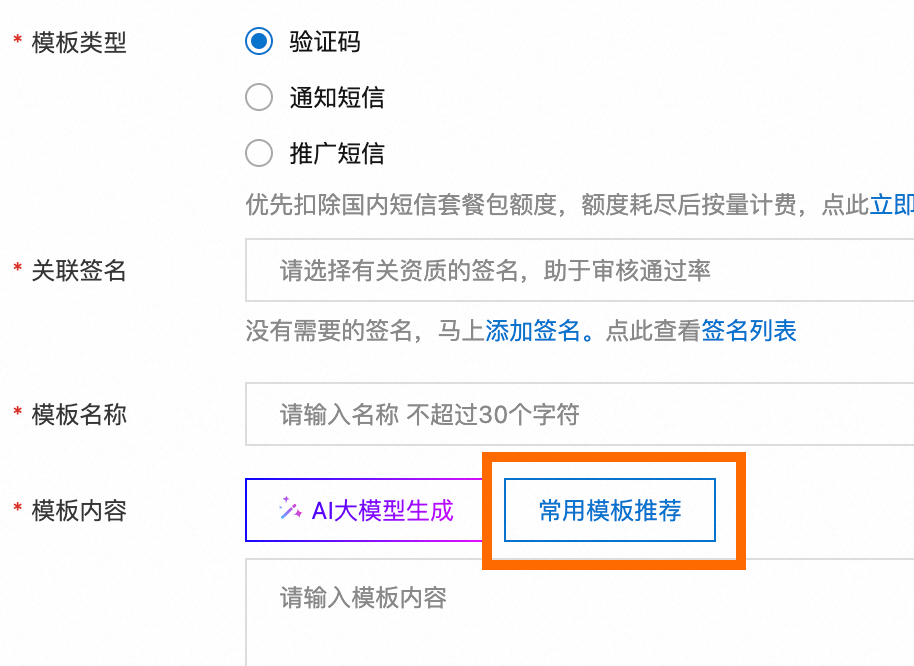Focus the 请输入模板内容 text area
The height and width of the screenshot is (666, 914).
[x=579, y=612]
